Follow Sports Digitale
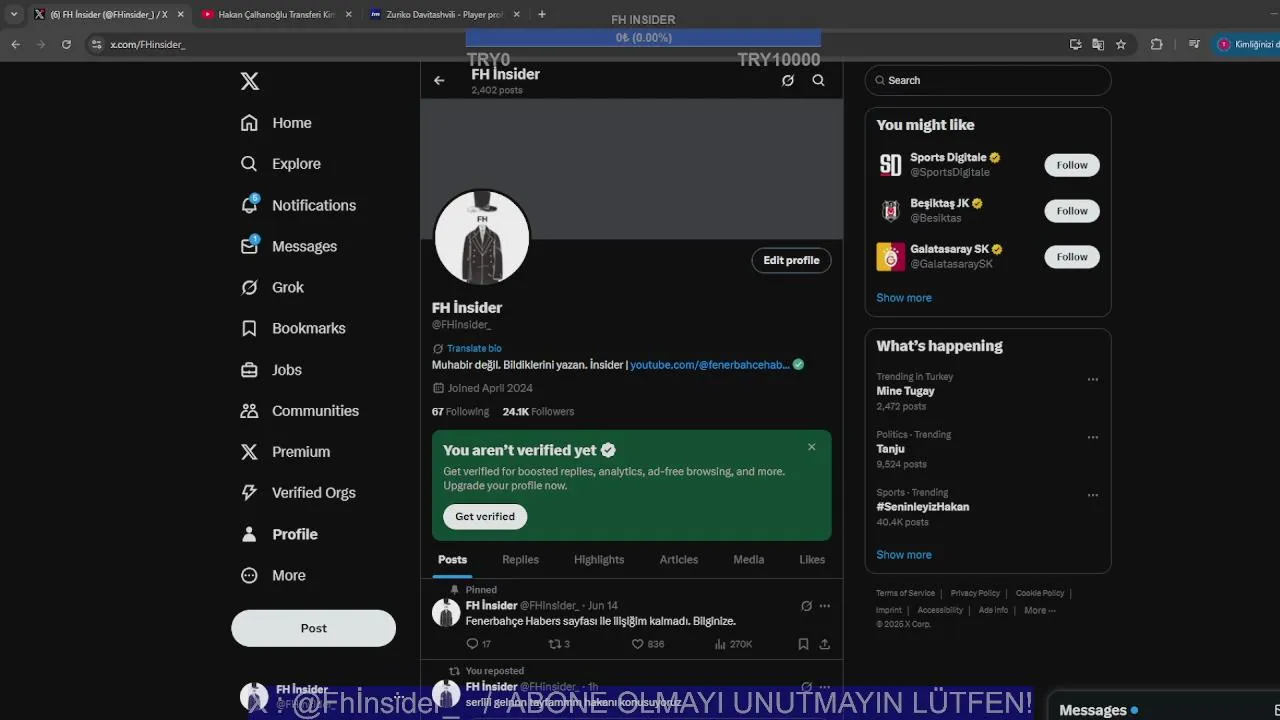The width and height of the screenshot is (1280, 720). tap(1072, 165)
